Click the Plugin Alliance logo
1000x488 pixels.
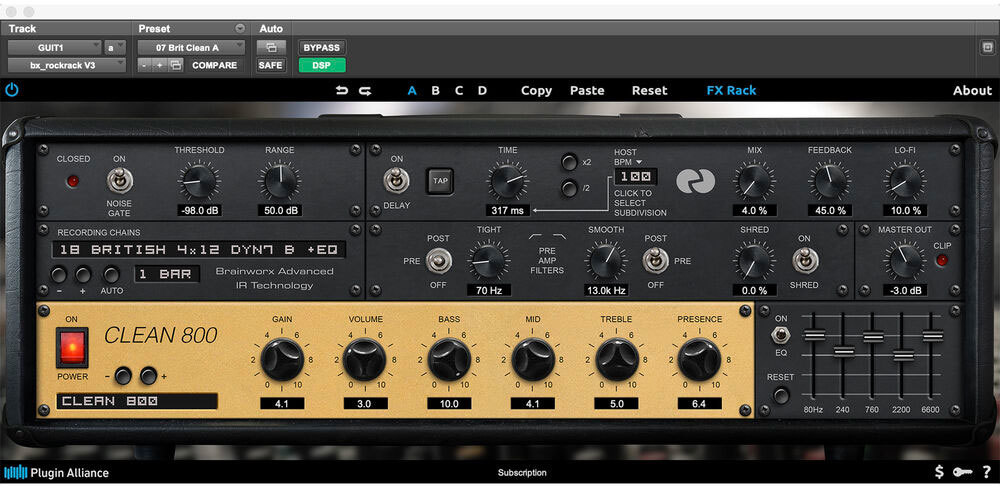pyautogui.click(x=57, y=472)
